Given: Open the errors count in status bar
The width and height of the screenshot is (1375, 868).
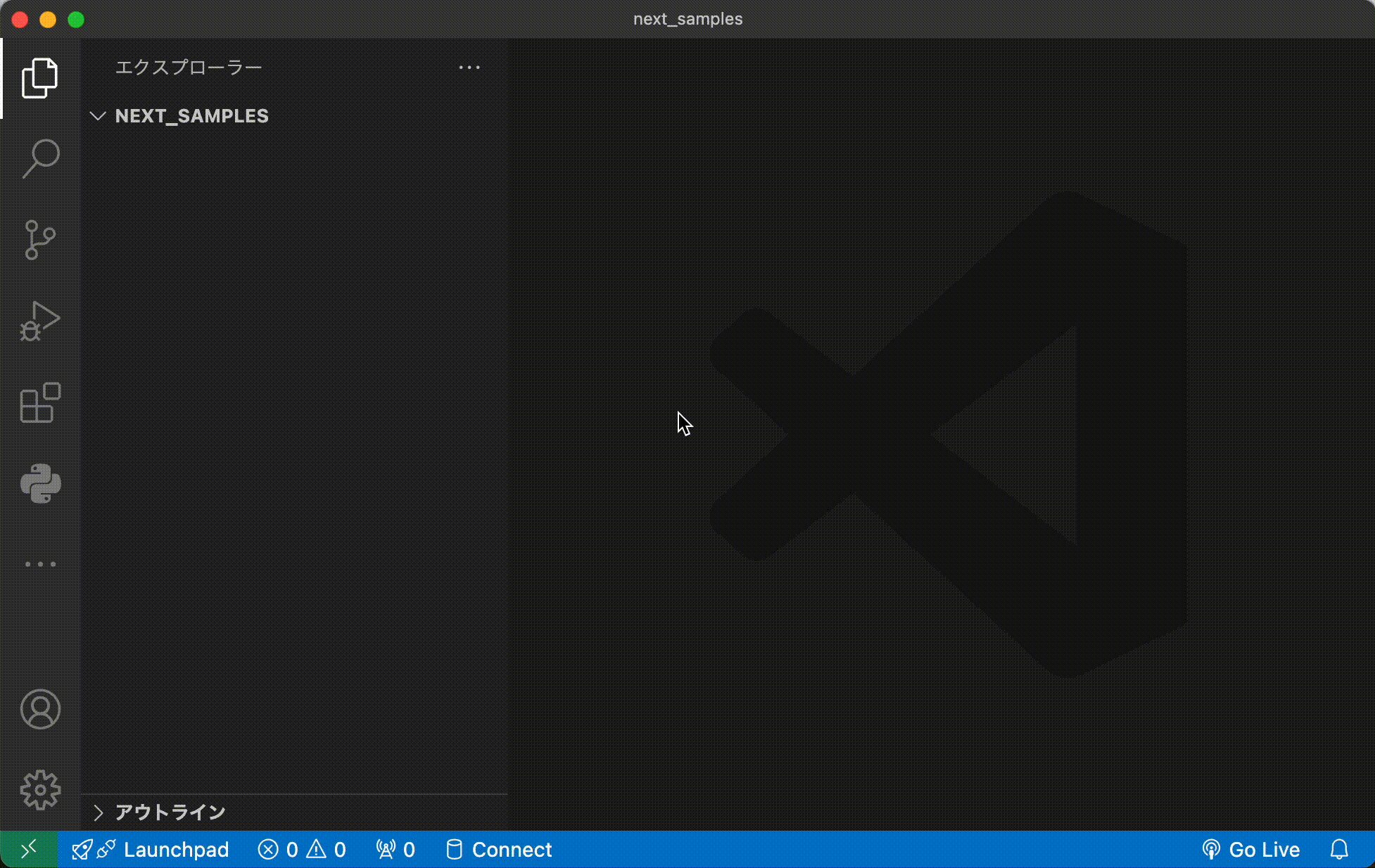Looking at the screenshot, I should (278, 850).
